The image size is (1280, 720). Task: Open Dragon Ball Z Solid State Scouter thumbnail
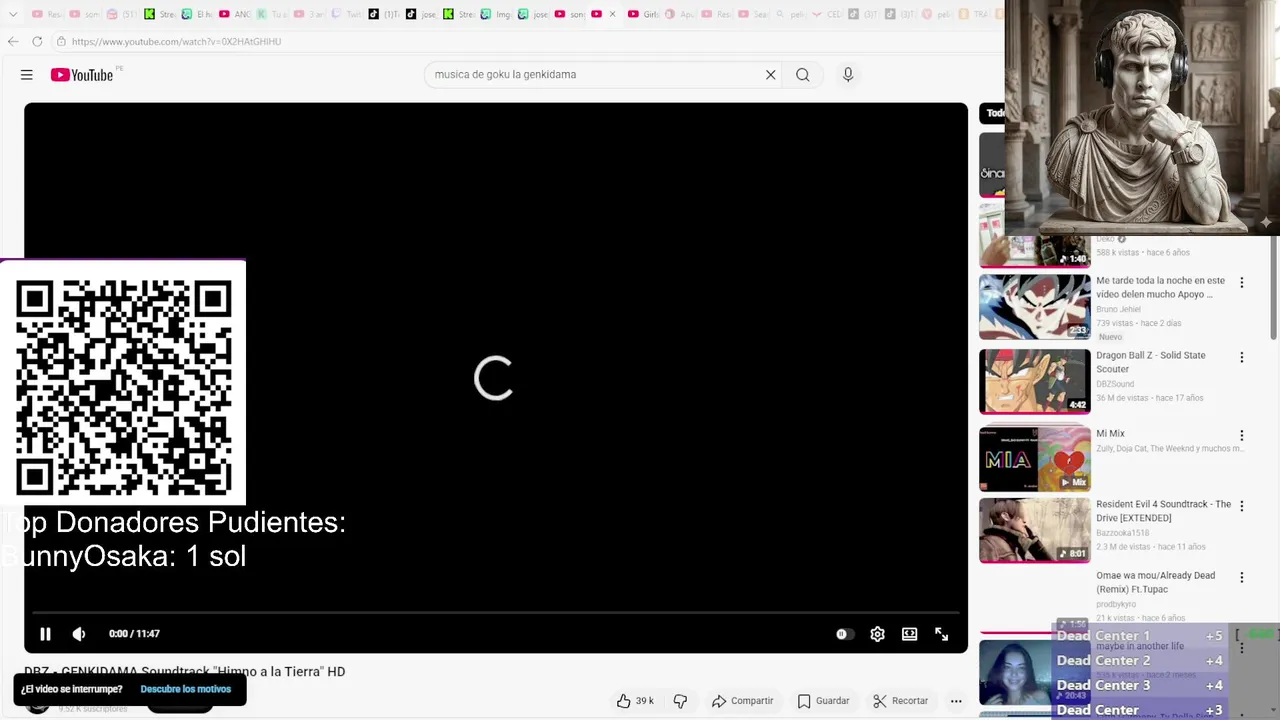(x=1035, y=381)
